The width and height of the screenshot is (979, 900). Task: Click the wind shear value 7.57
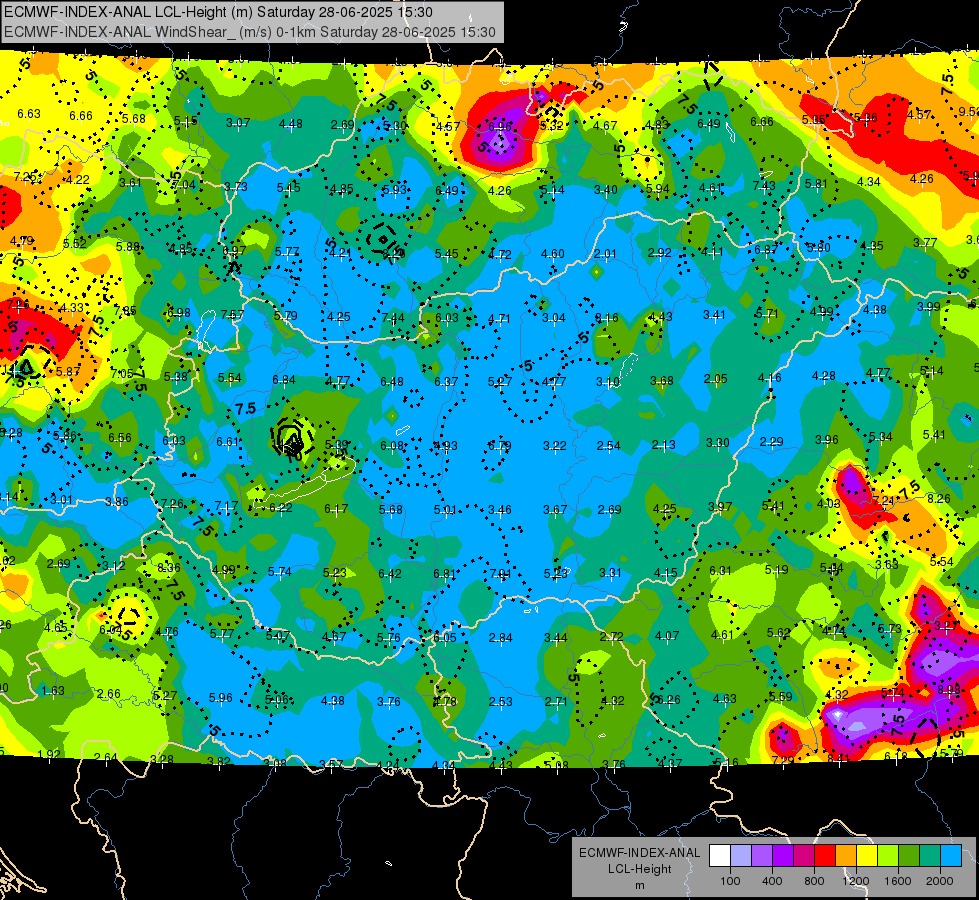(232, 314)
